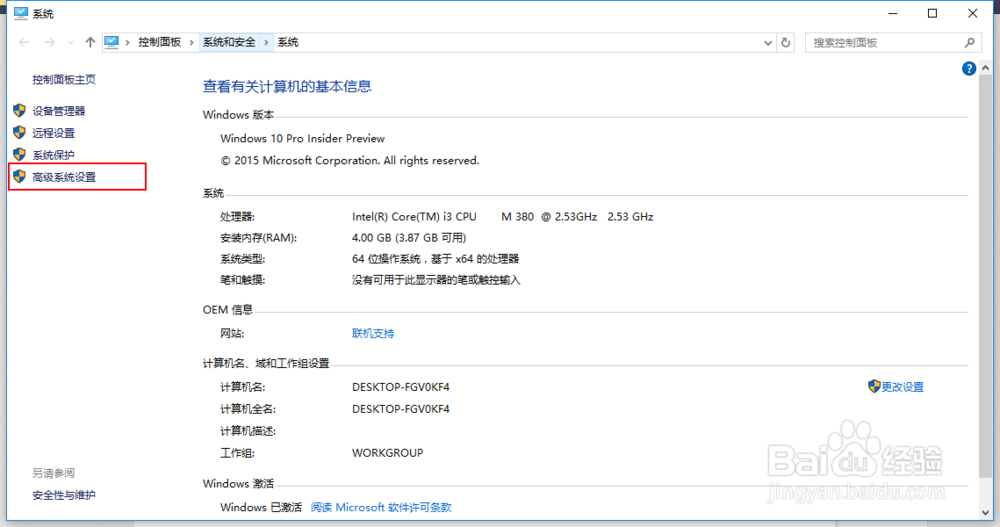1000x527 pixels.
Task: Click the copyright line © 2015 Microsoft Corporation
Action: 349,161
